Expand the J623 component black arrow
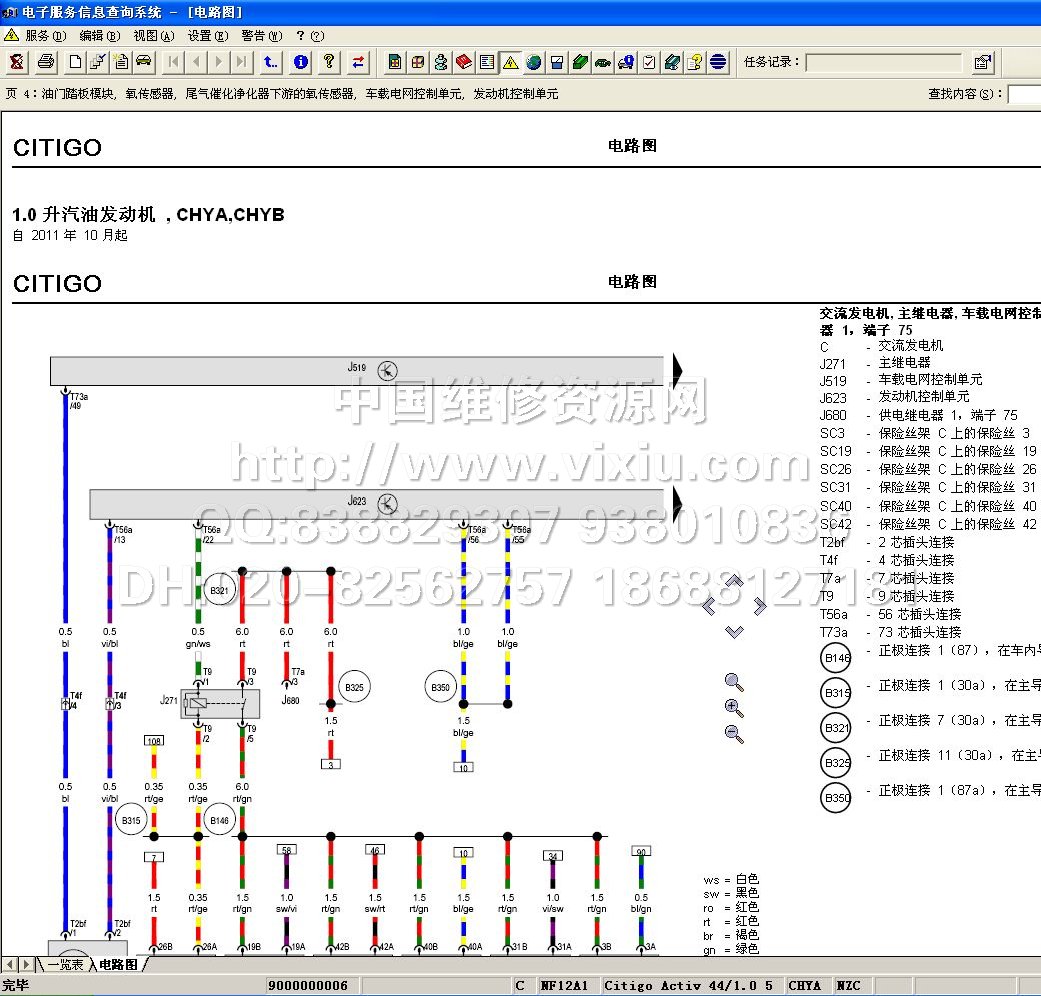The width and height of the screenshot is (1041, 996). click(x=677, y=503)
